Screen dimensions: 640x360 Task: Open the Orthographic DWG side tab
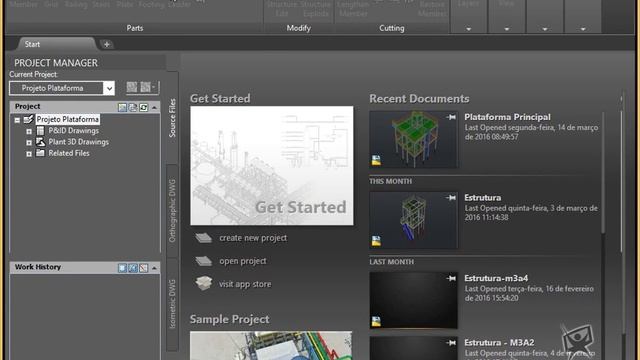tap(172, 211)
